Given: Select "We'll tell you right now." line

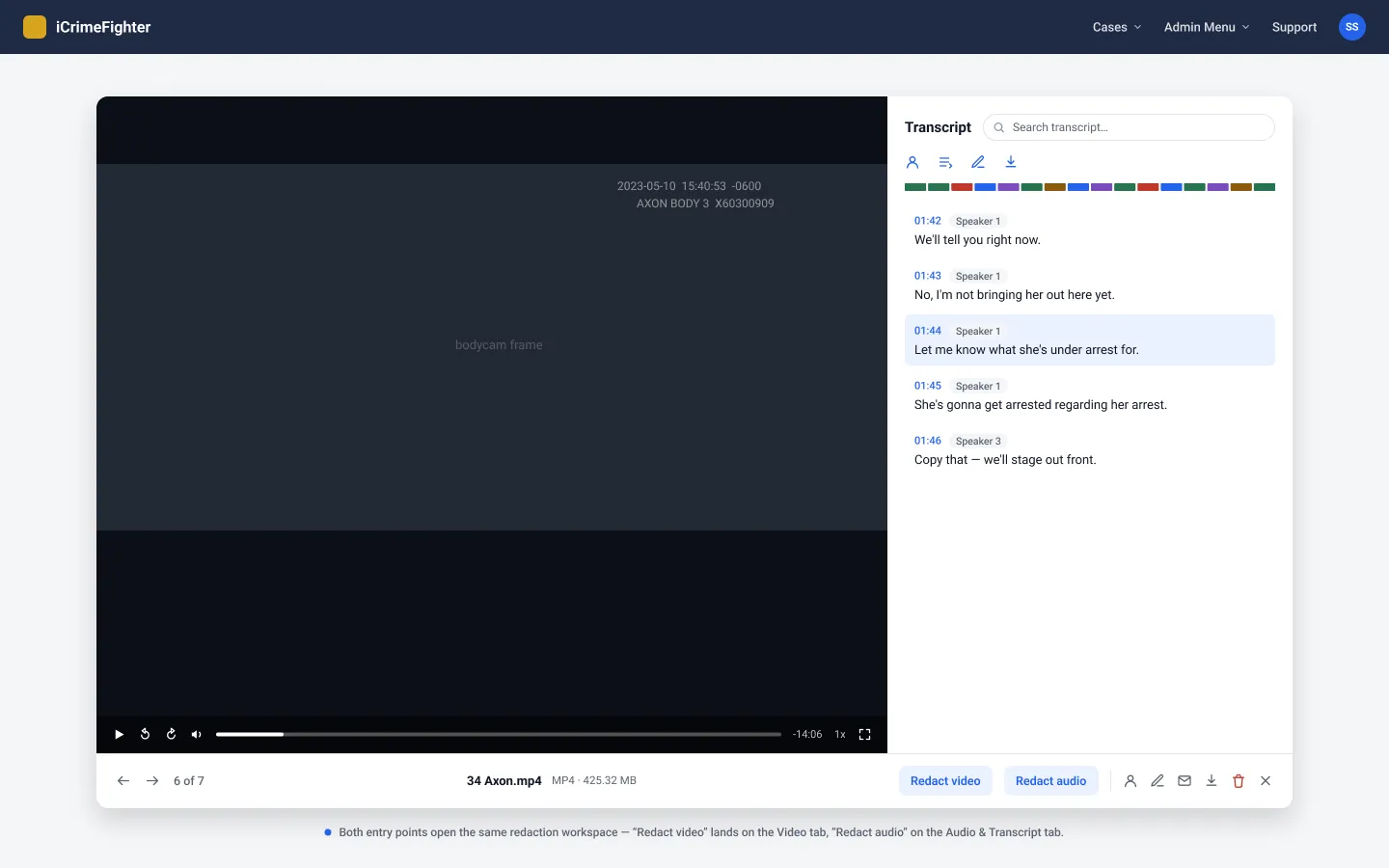Looking at the screenshot, I should [977, 240].
